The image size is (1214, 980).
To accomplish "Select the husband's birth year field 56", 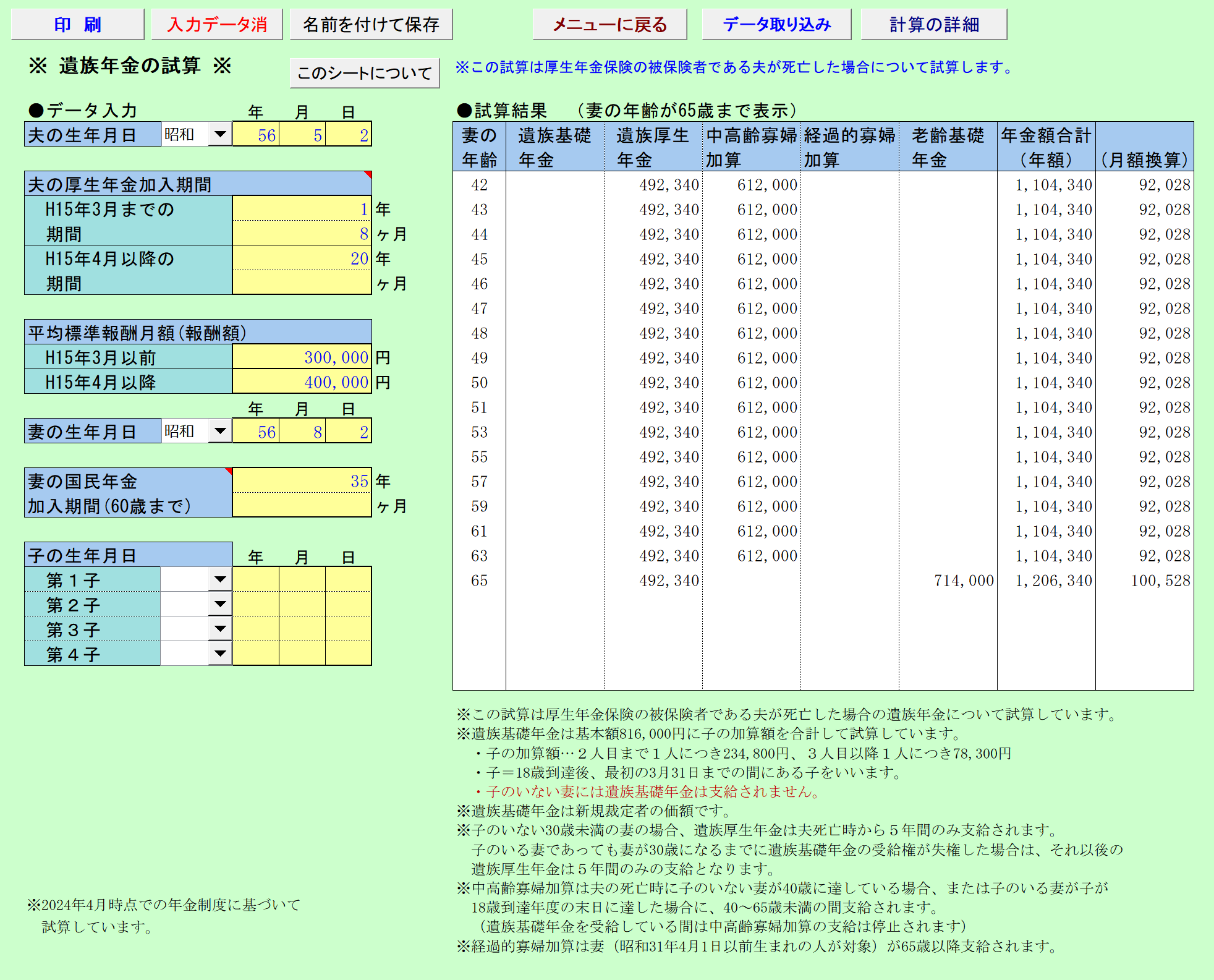I will [256, 134].
